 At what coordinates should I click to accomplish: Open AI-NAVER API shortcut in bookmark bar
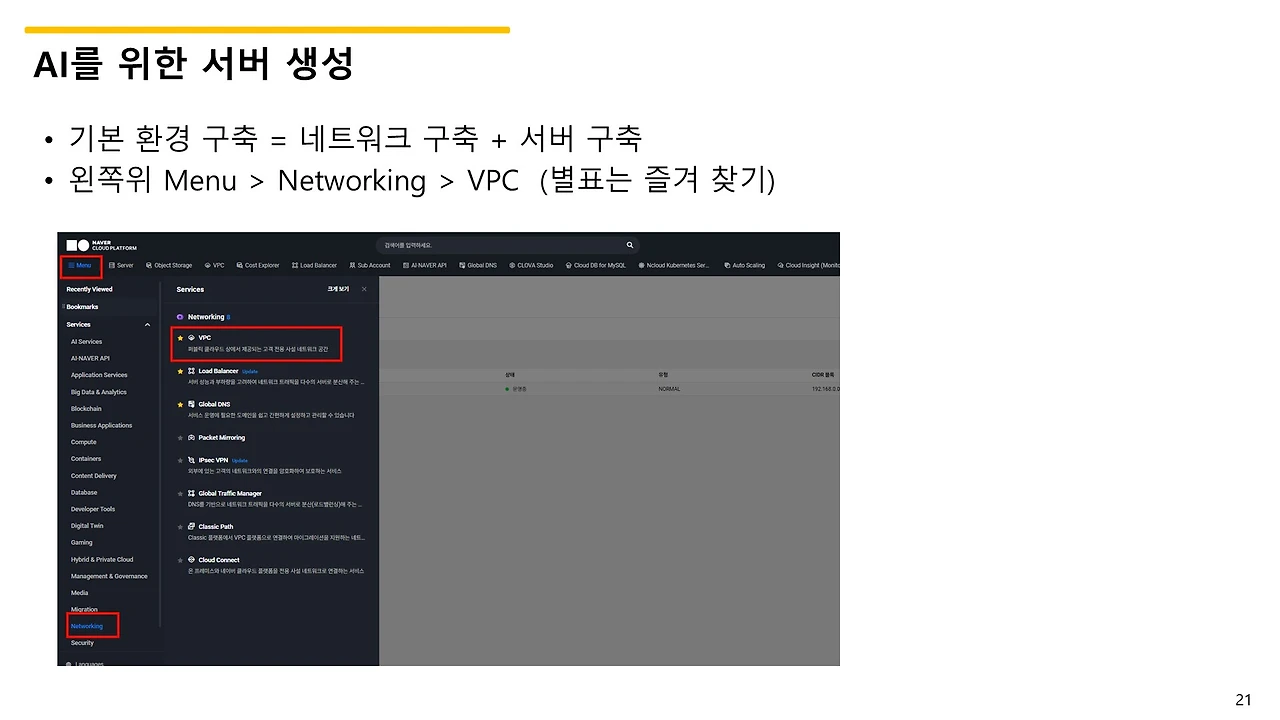(425, 265)
